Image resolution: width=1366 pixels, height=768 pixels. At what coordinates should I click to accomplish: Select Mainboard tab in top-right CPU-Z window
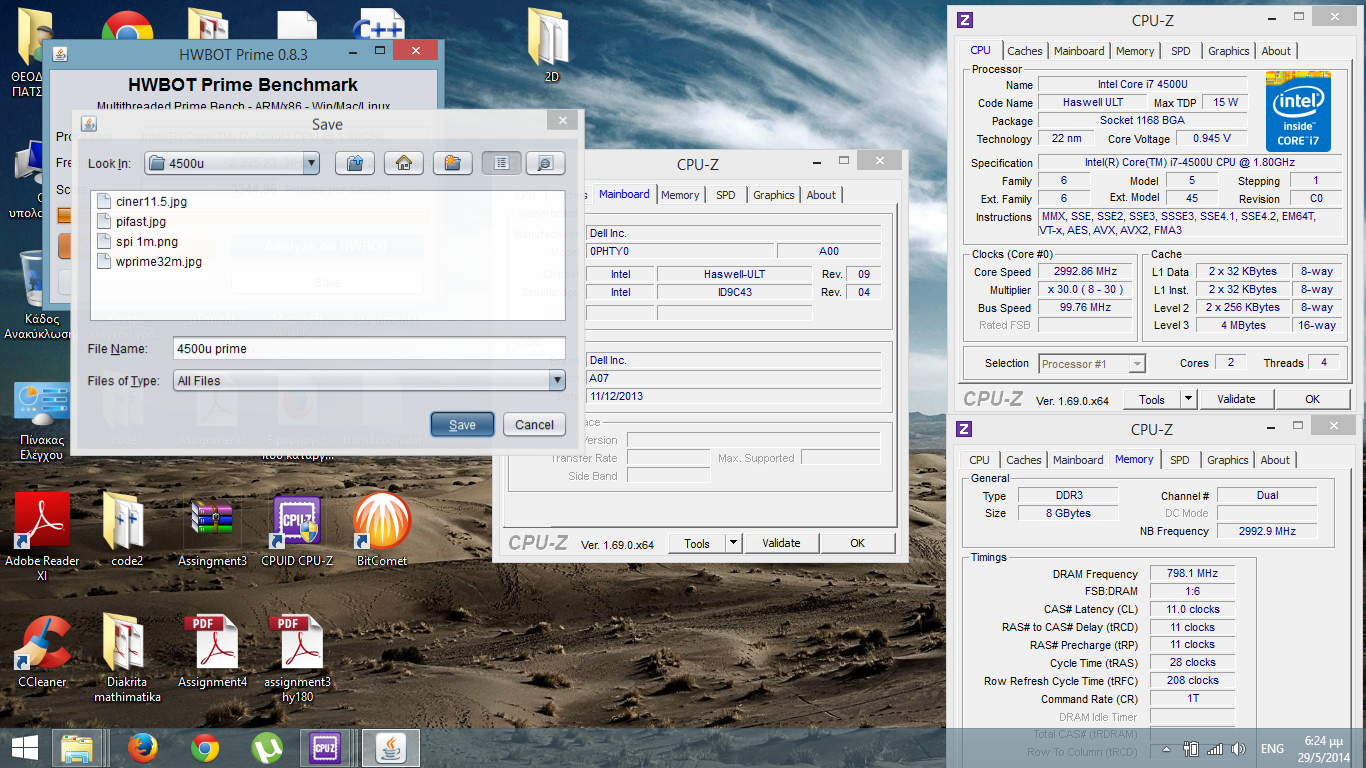1079,51
